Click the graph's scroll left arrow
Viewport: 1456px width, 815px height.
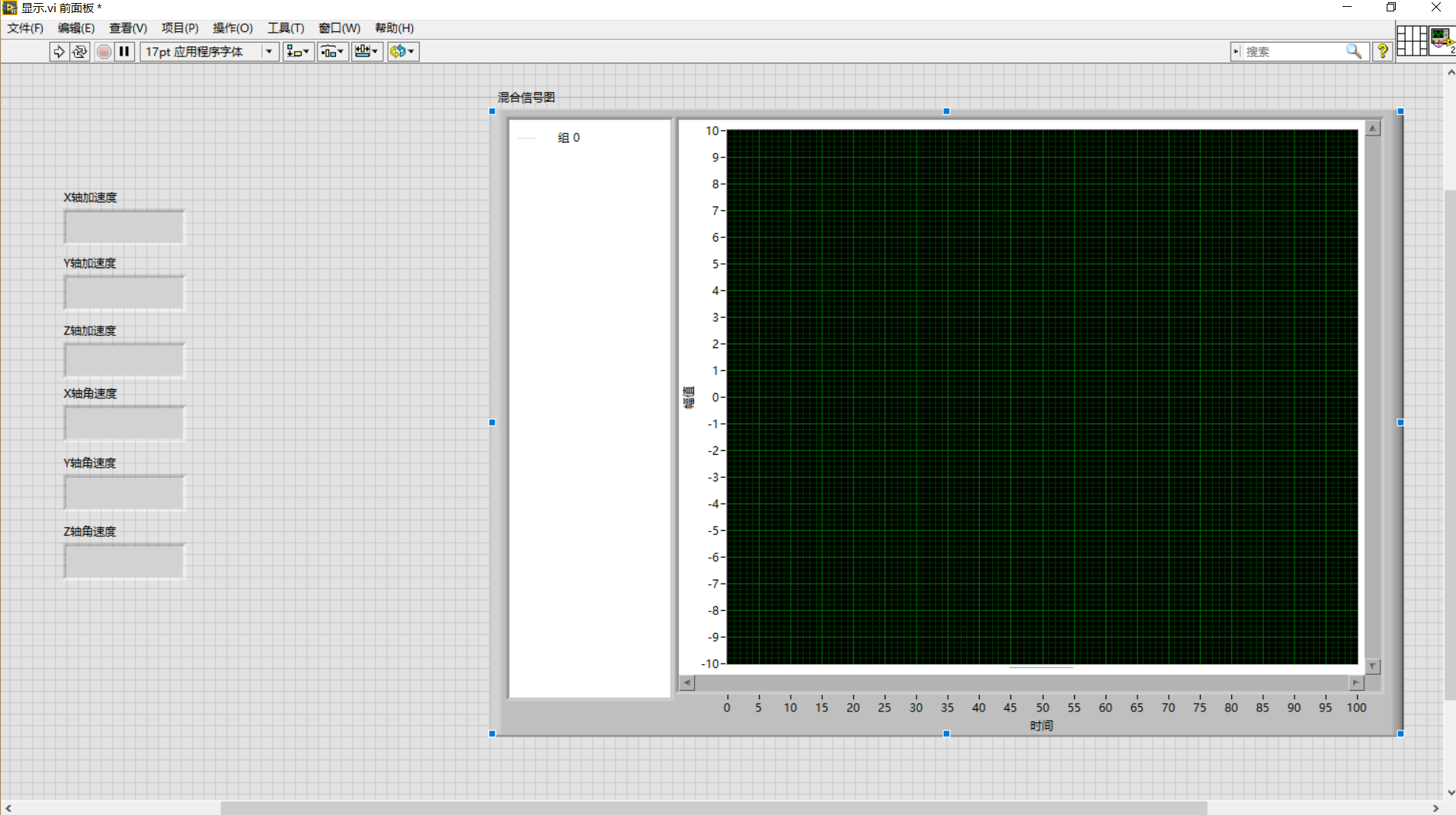pos(687,683)
